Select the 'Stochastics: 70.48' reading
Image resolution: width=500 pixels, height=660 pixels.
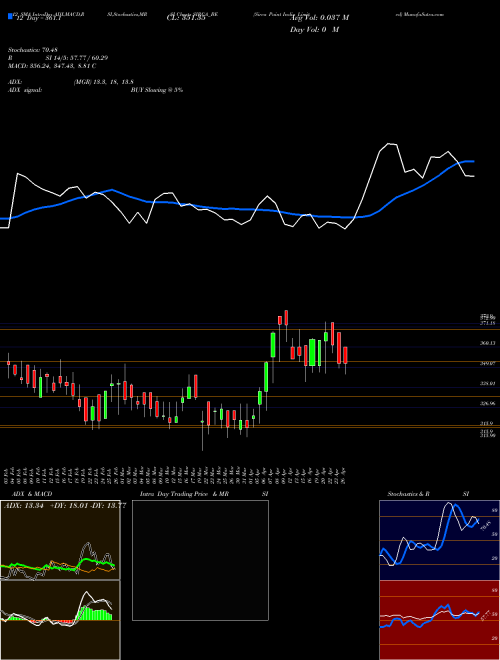[32, 50]
